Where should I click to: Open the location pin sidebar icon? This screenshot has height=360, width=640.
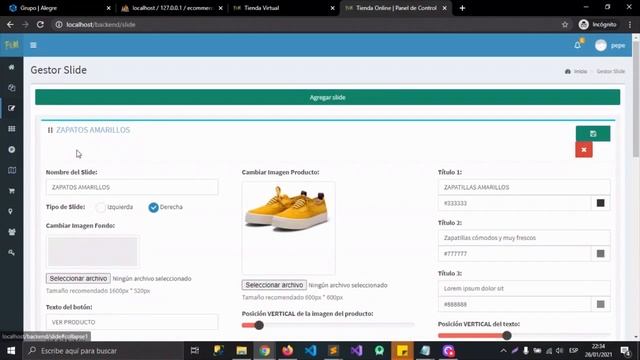(x=11, y=211)
